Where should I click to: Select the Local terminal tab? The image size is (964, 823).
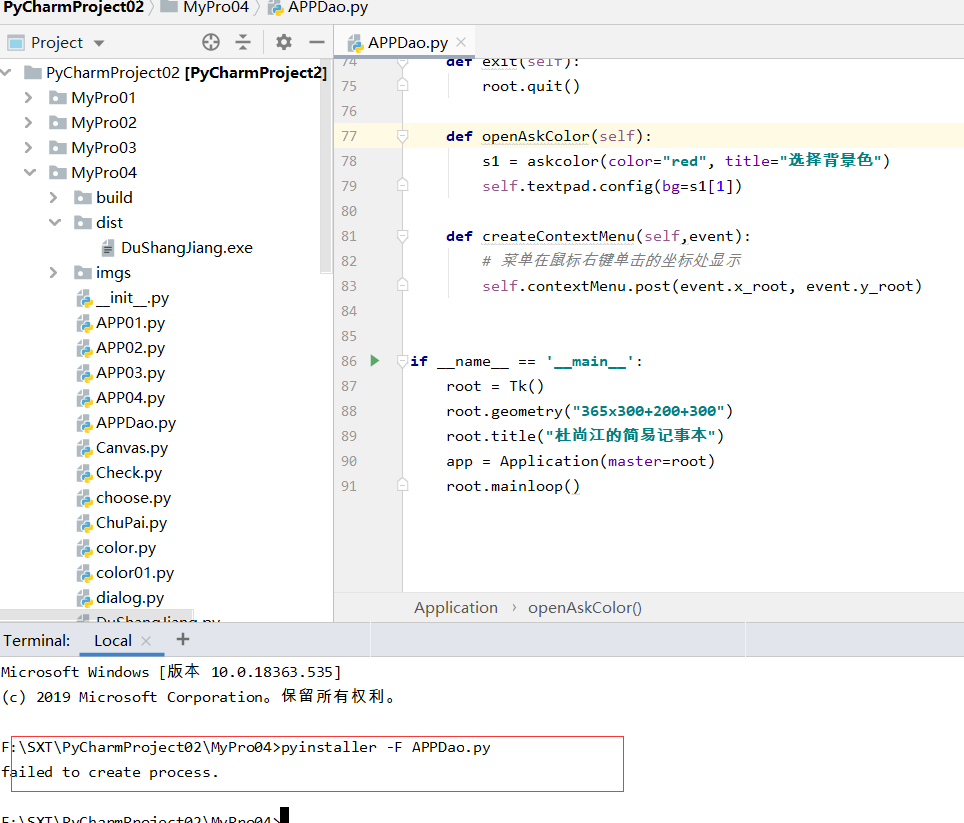coord(113,640)
